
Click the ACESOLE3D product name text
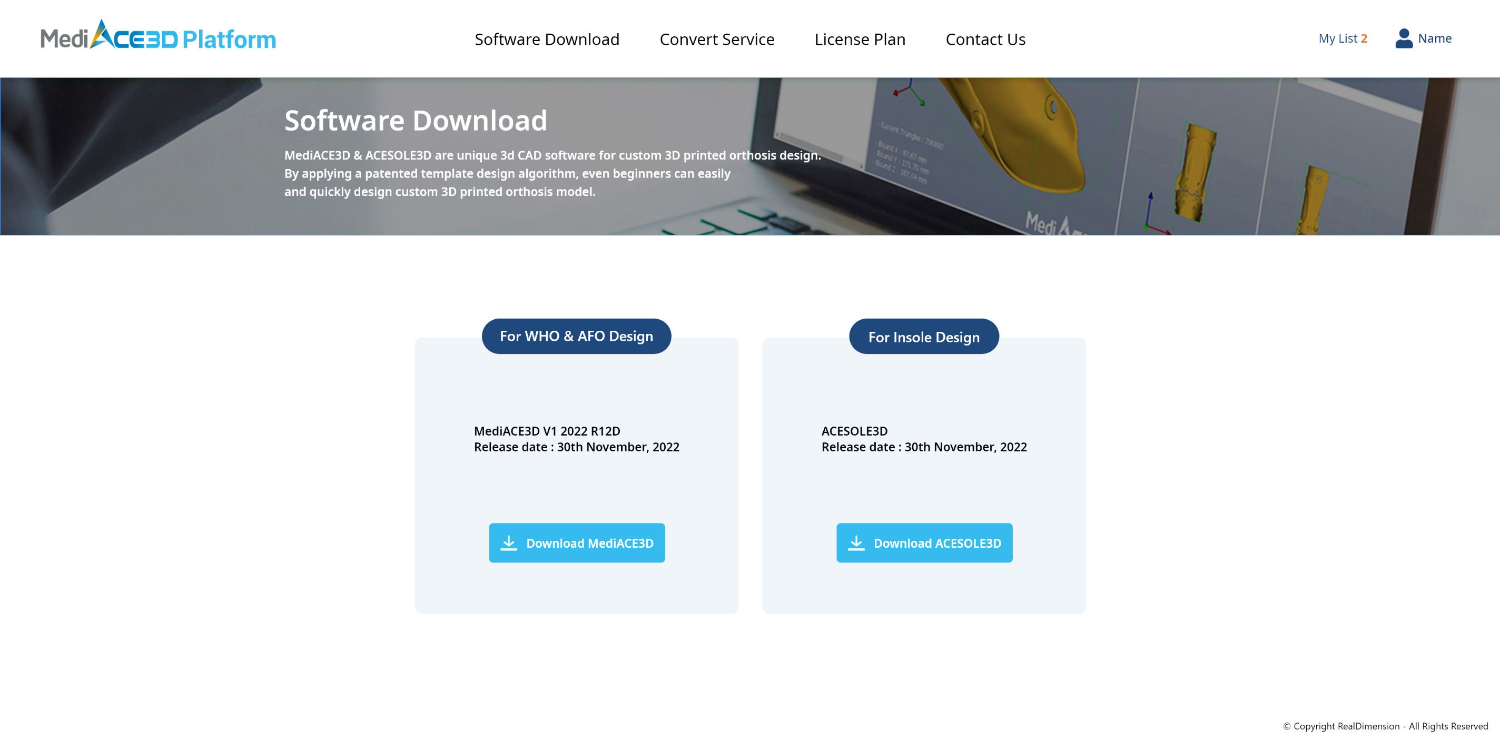click(855, 431)
